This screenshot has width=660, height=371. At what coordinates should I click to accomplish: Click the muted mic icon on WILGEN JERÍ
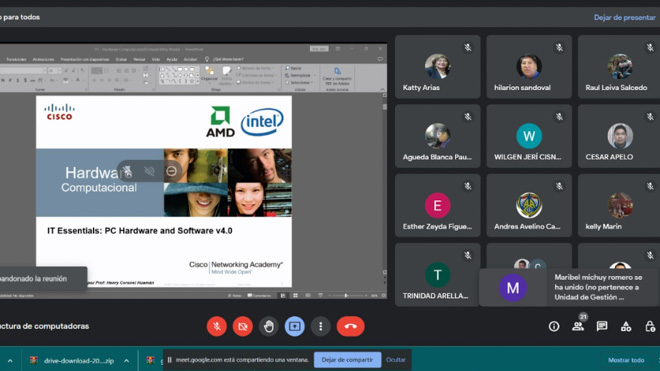tap(559, 117)
